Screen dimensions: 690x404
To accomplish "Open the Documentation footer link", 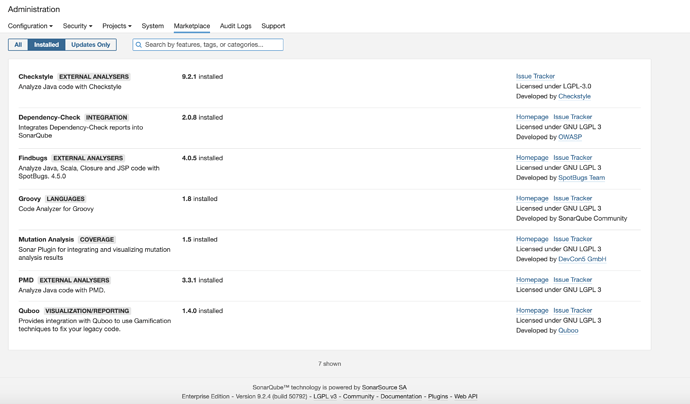I will coord(401,397).
